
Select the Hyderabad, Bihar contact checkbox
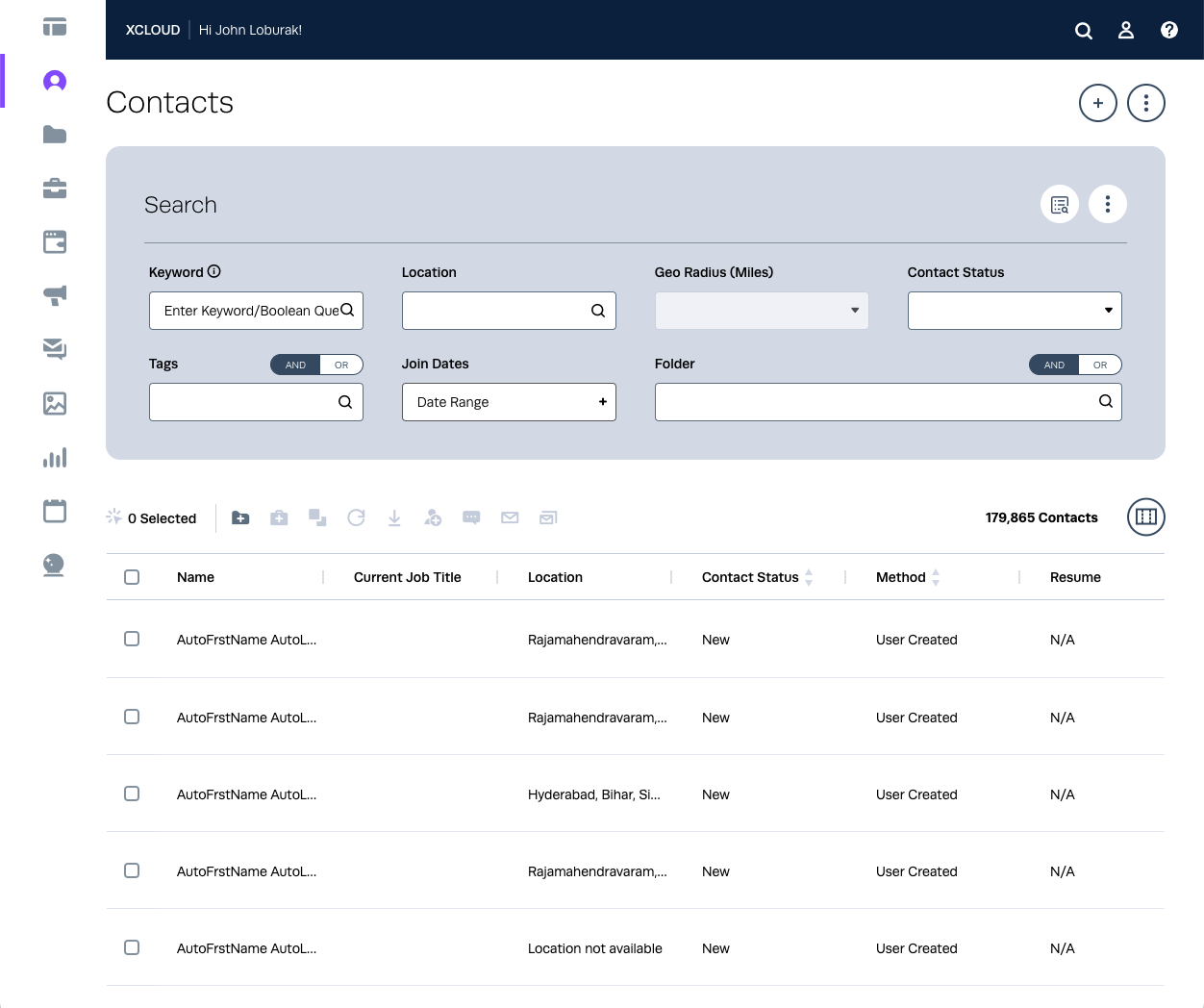tap(132, 794)
